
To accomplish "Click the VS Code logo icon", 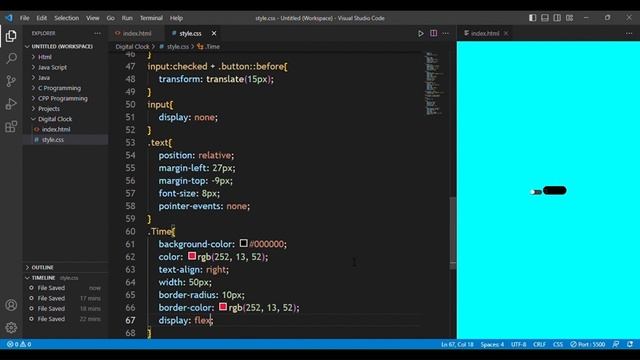I will click(x=9, y=18).
